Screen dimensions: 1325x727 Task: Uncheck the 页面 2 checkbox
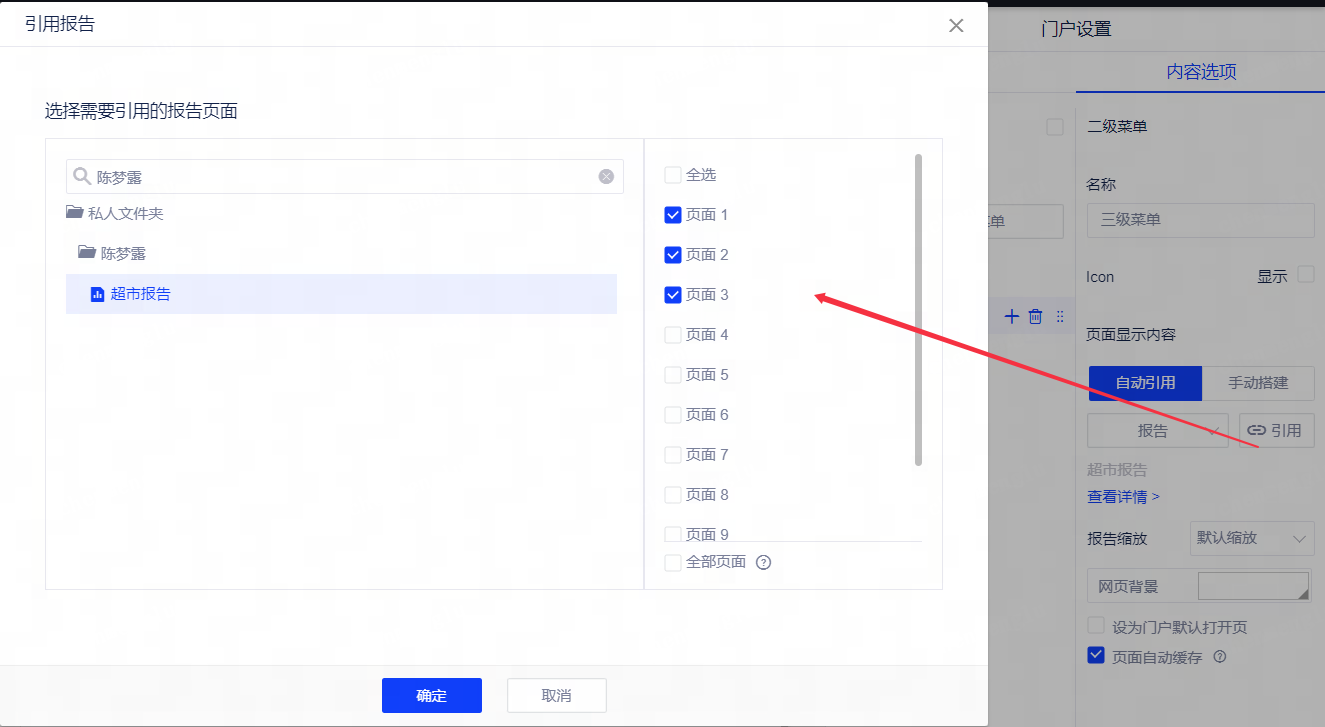673,255
